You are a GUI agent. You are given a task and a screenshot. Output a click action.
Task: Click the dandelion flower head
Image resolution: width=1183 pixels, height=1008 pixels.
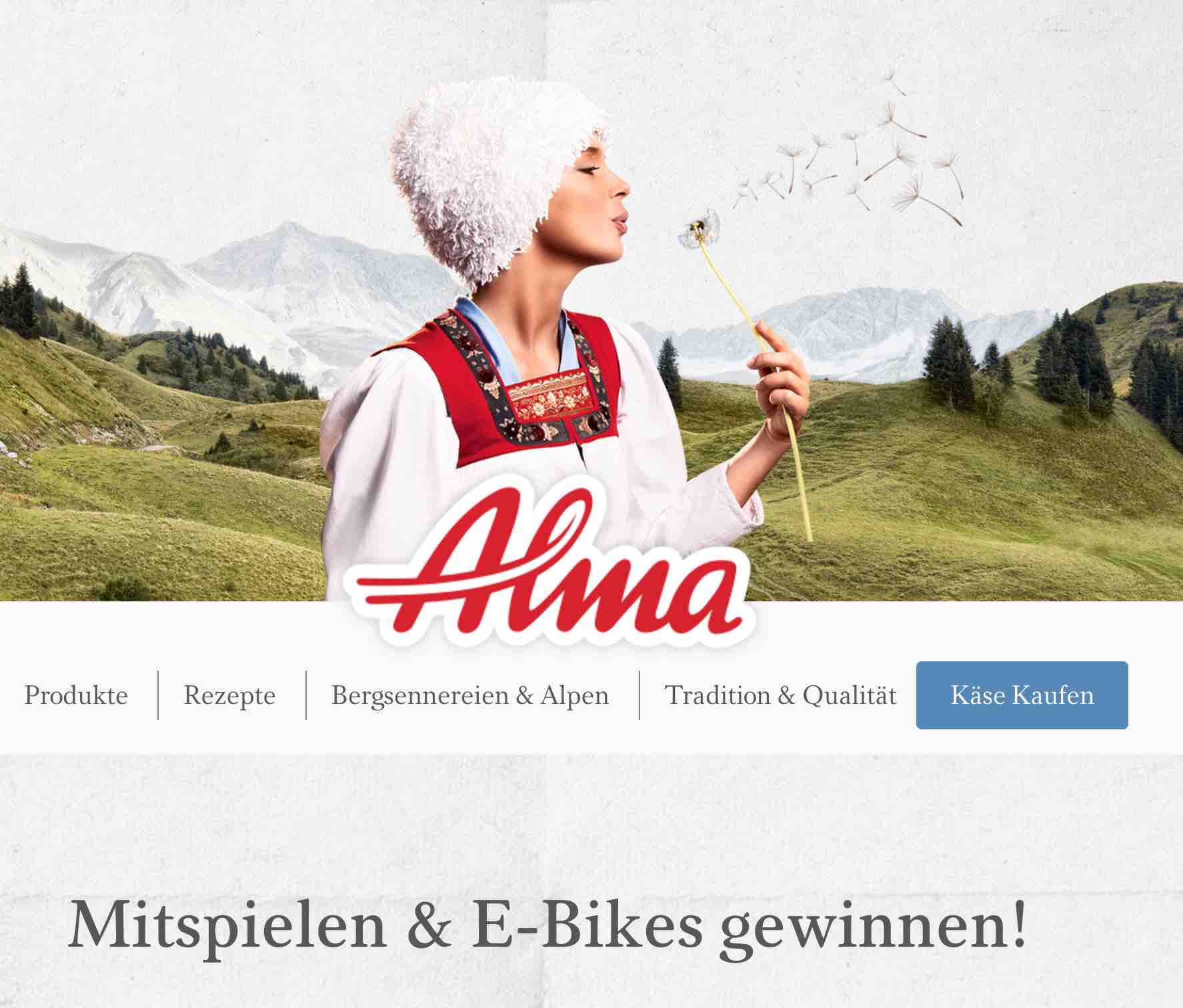coord(699,227)
